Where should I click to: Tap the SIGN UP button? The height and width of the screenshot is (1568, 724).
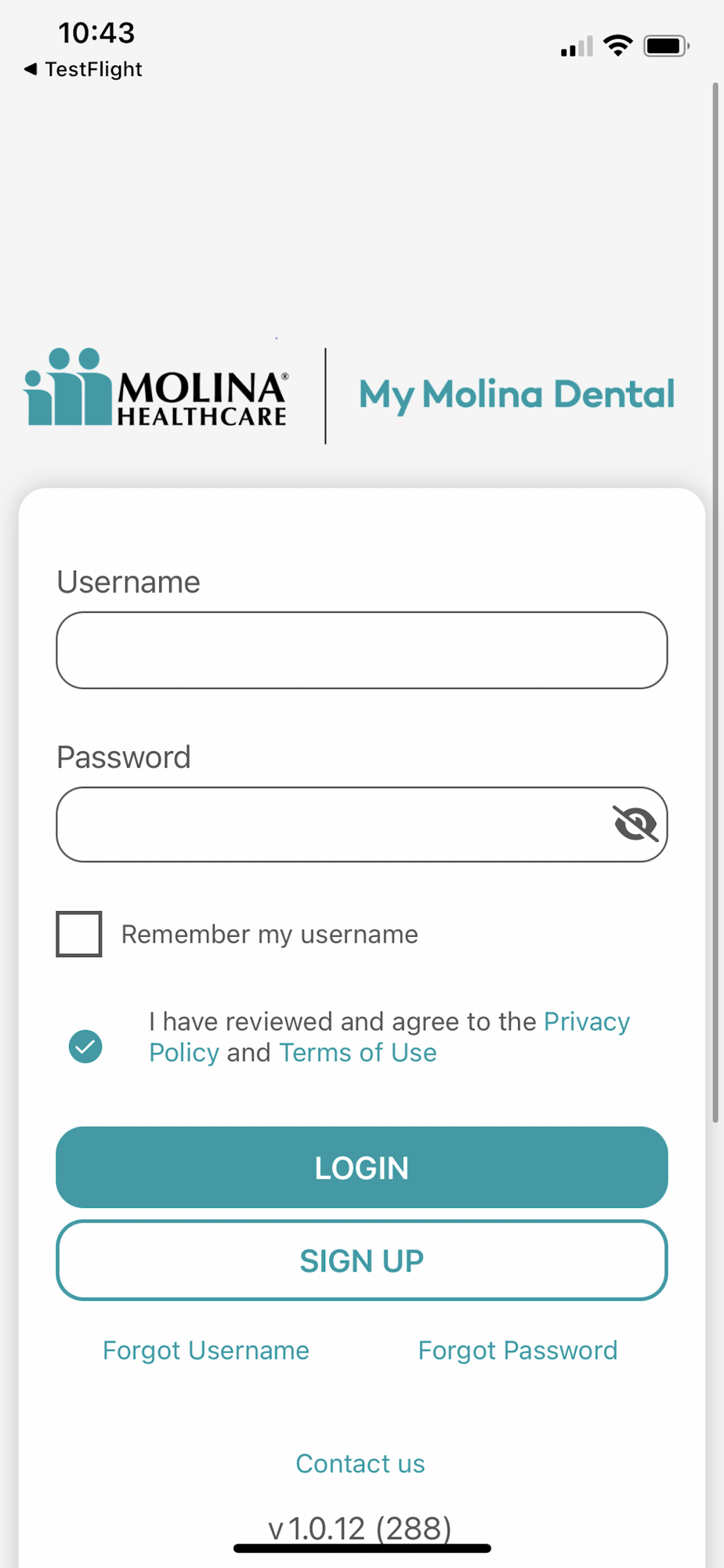tap(361, 1260)
